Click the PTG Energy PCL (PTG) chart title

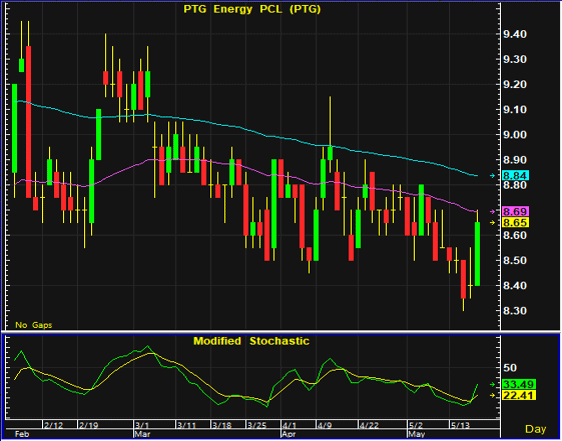point(252,9)
